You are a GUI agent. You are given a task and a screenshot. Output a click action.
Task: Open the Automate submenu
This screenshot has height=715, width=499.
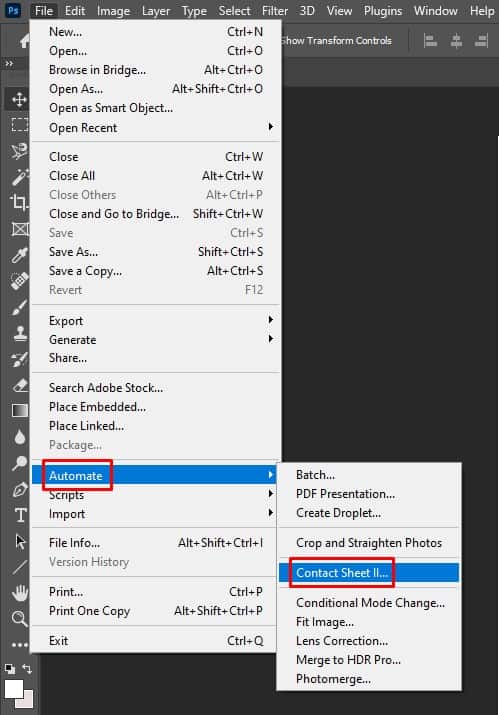(155, 476)
